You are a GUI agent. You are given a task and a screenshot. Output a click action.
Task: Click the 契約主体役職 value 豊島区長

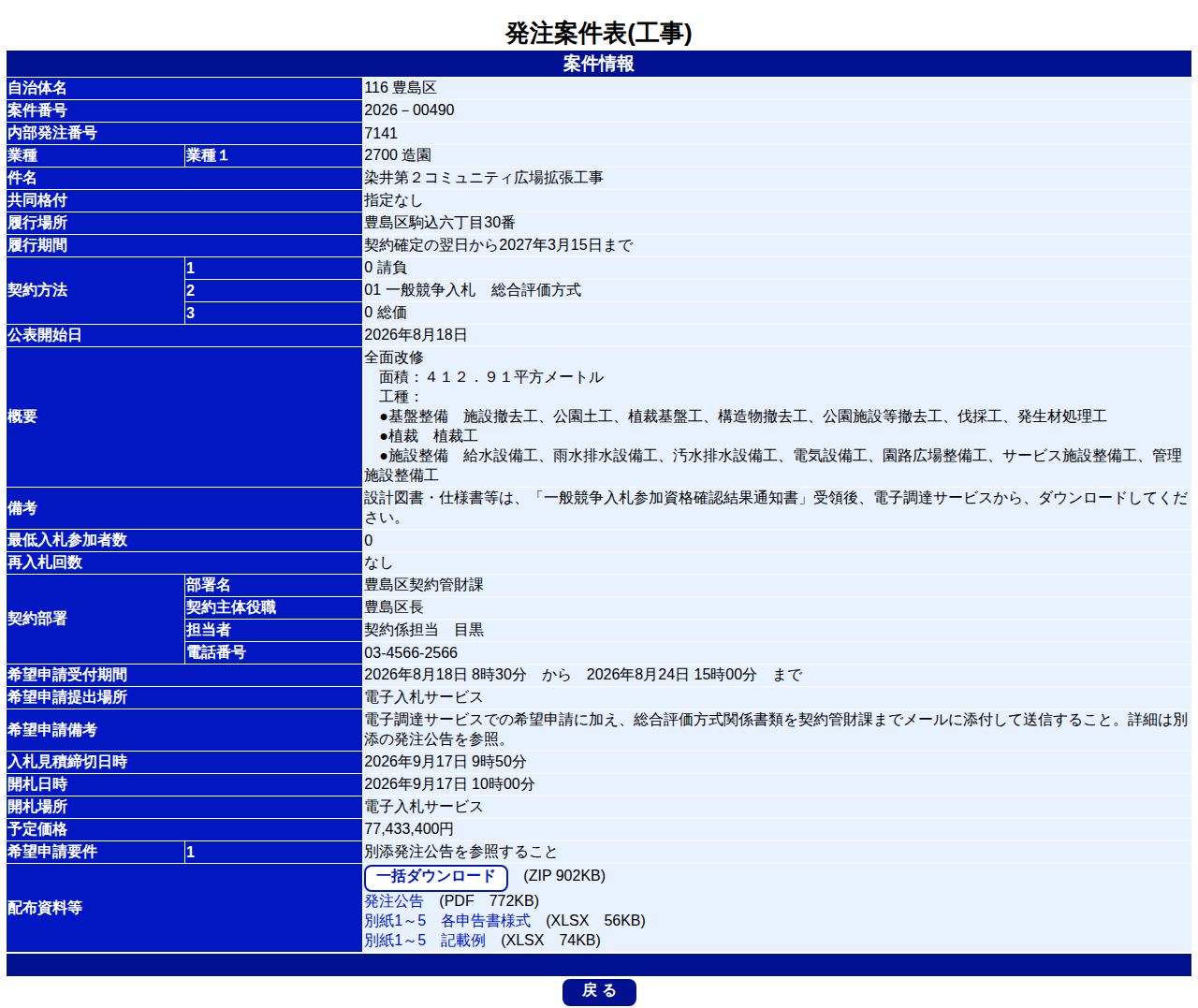click(x=394, y=607)
